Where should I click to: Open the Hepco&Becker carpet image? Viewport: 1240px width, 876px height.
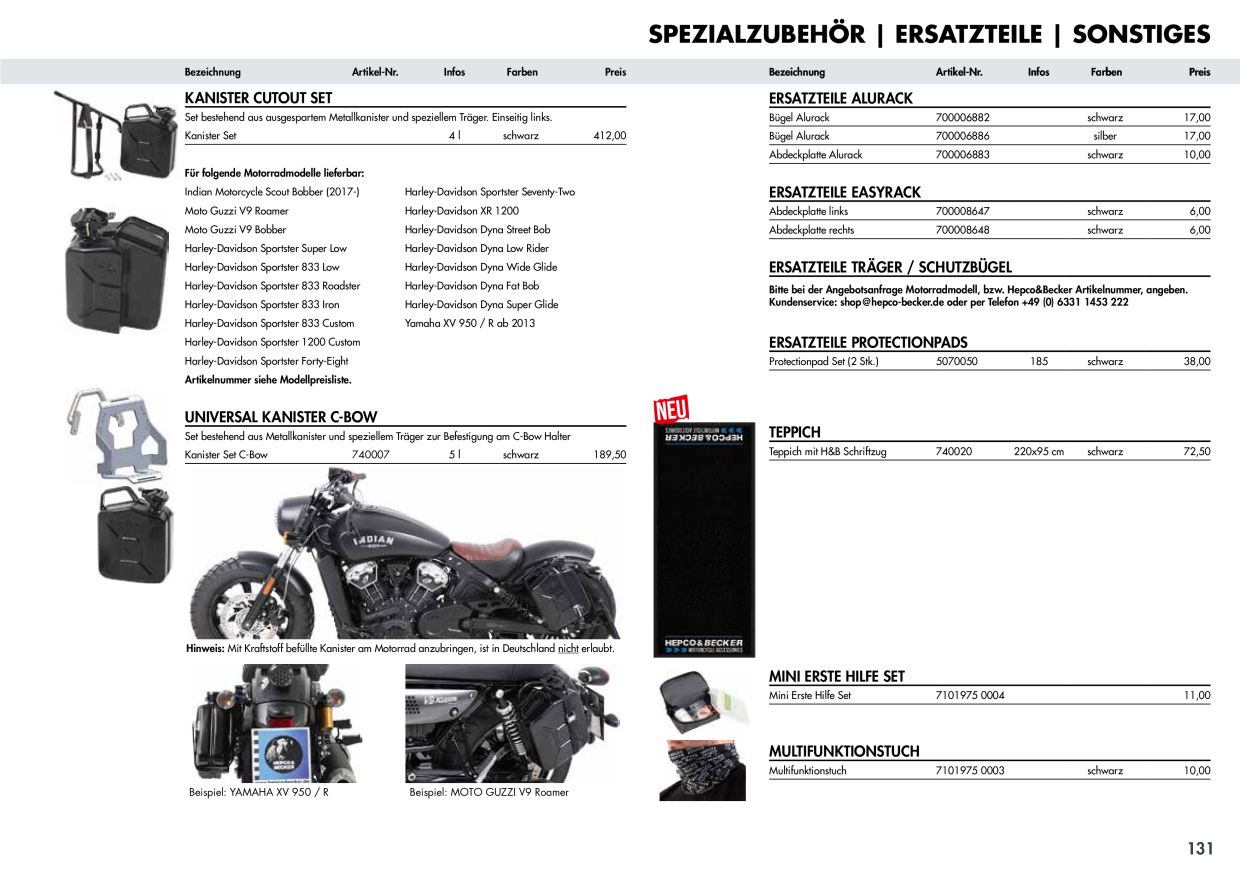click(703, 540)
